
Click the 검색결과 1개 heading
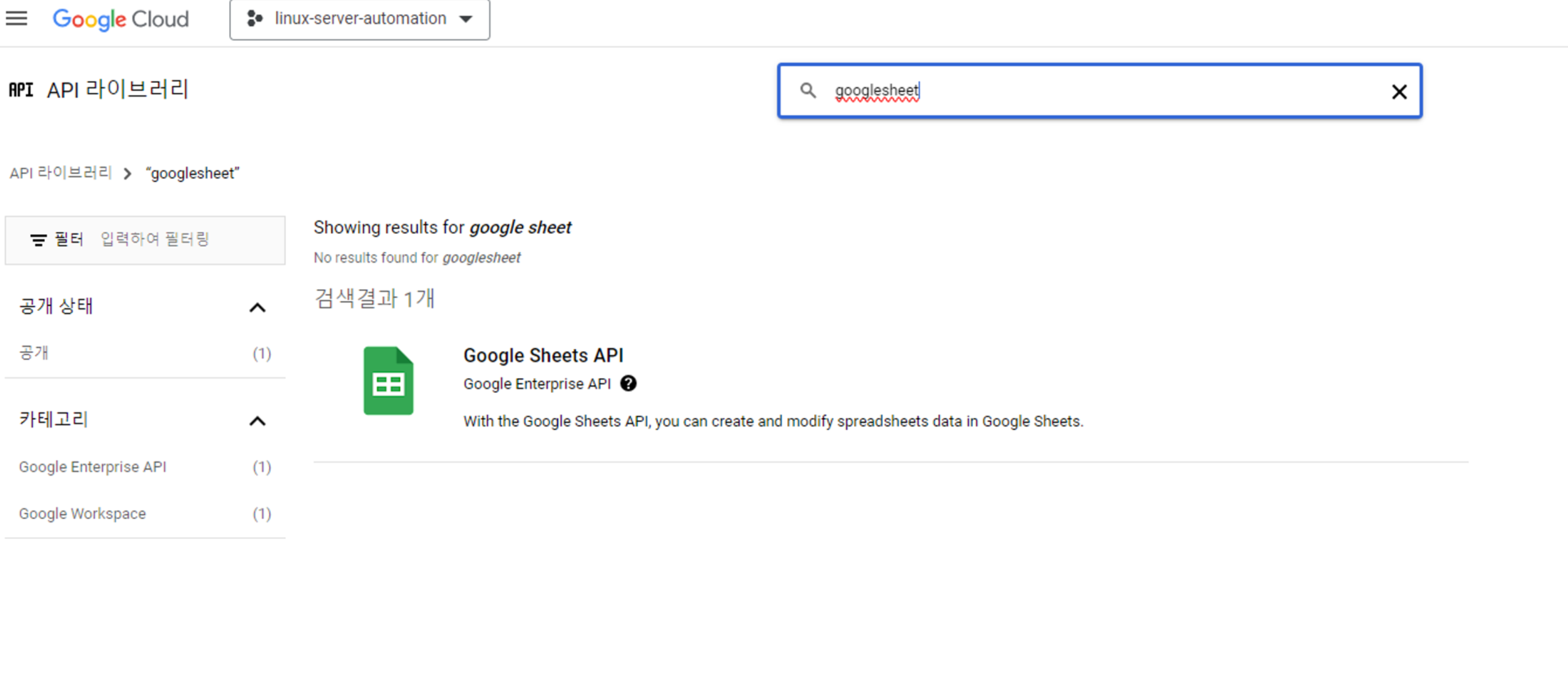(x=374, y=298)
